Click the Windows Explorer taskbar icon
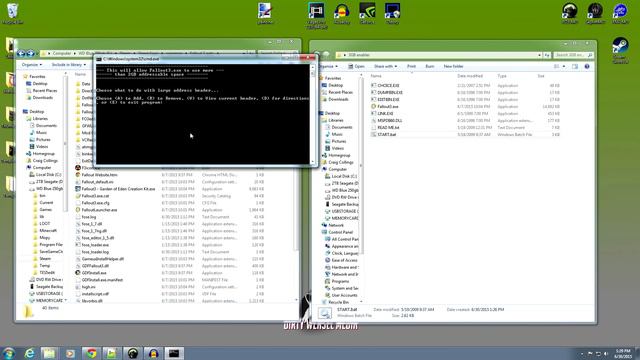640x360 pixels. [x=49, y=353]
